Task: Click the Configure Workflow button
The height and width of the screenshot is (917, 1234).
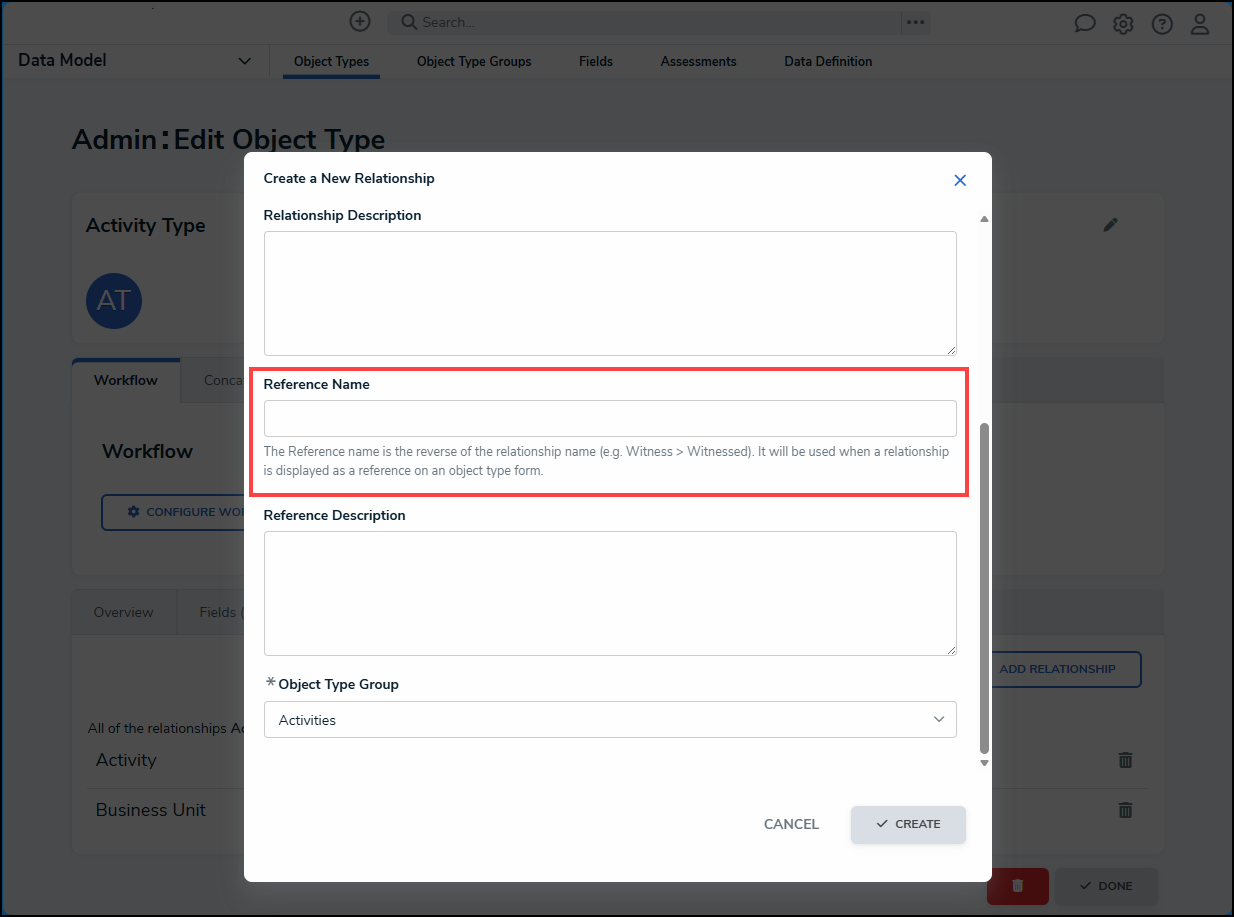Action: tap(175, 512)
